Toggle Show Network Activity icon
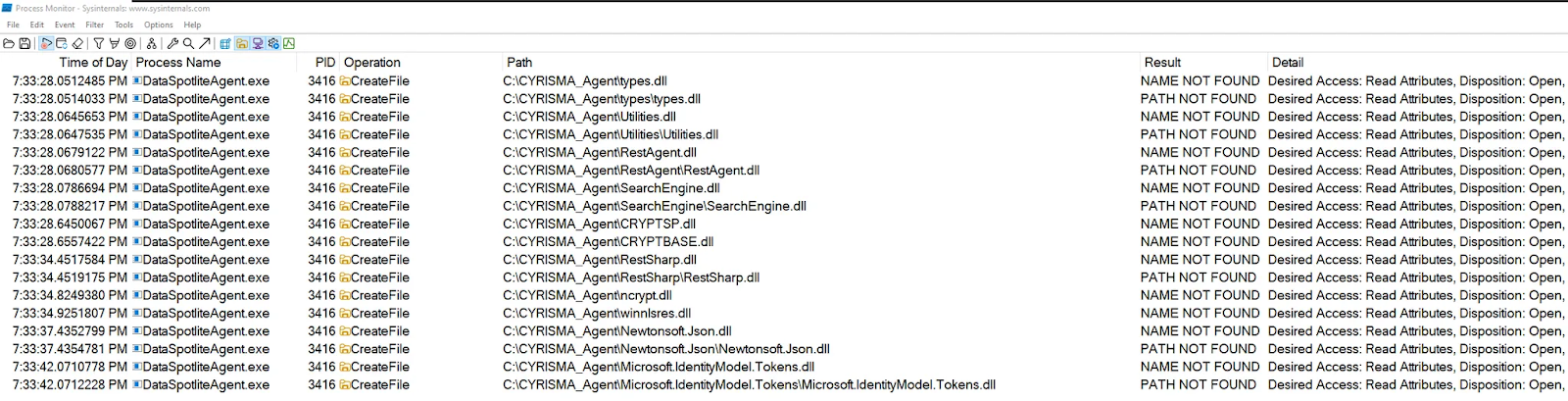This screenshot has width=1568, height=401. point(258,43)
